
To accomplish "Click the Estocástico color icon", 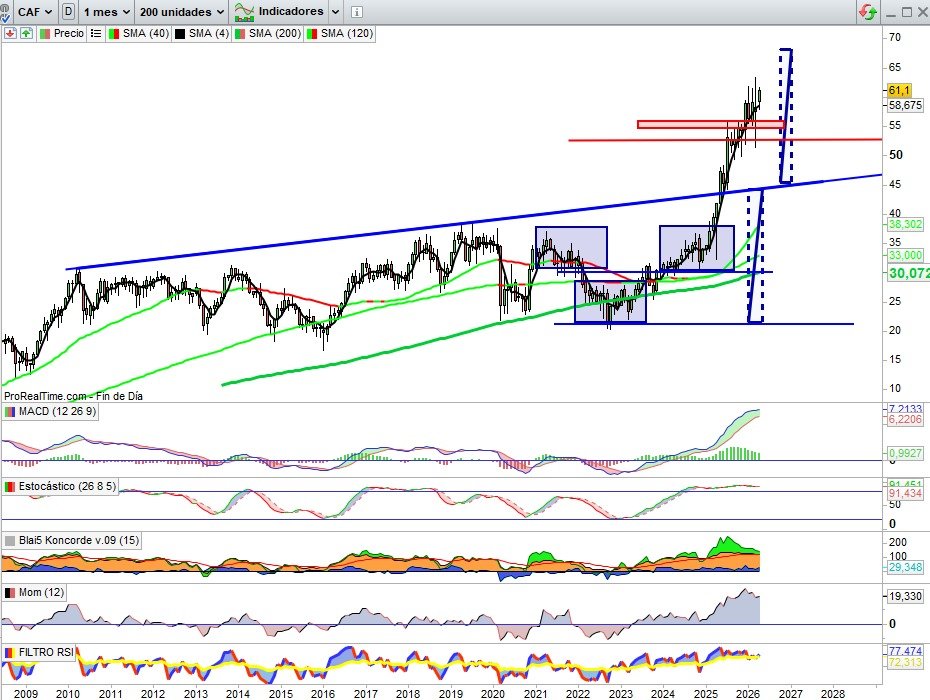I will pyautogui.click(x=10, y=486).
